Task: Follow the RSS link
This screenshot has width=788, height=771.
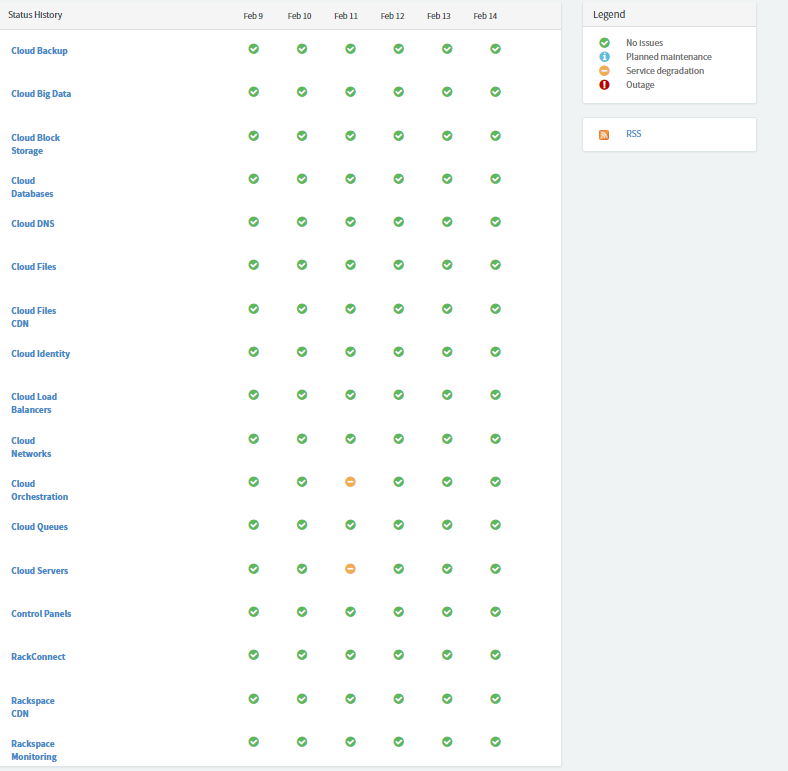Action: pos(634,134)
